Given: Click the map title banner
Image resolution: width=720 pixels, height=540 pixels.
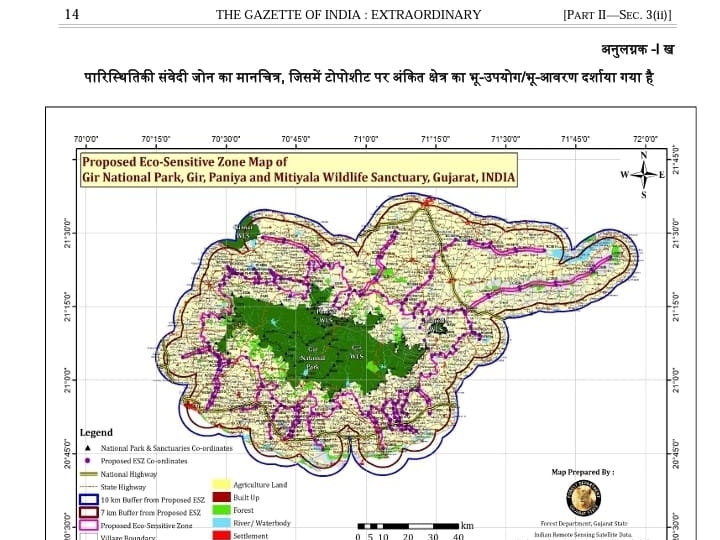Looking at the screenshot, I should click(x=298, y=169).
